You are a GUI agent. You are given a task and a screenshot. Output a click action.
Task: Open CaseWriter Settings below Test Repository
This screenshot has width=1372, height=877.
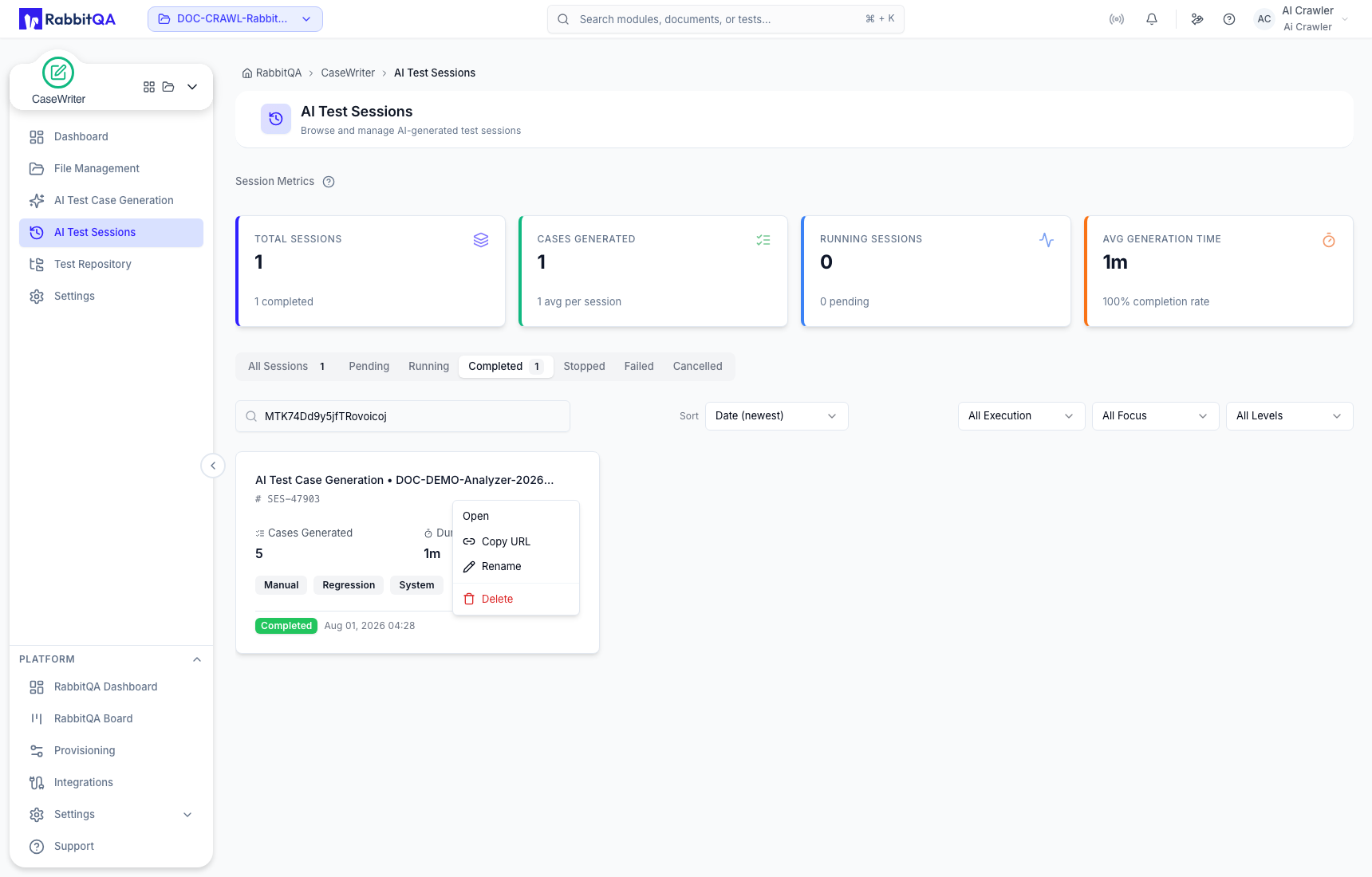pyautogui.click(x=112, y=297)
